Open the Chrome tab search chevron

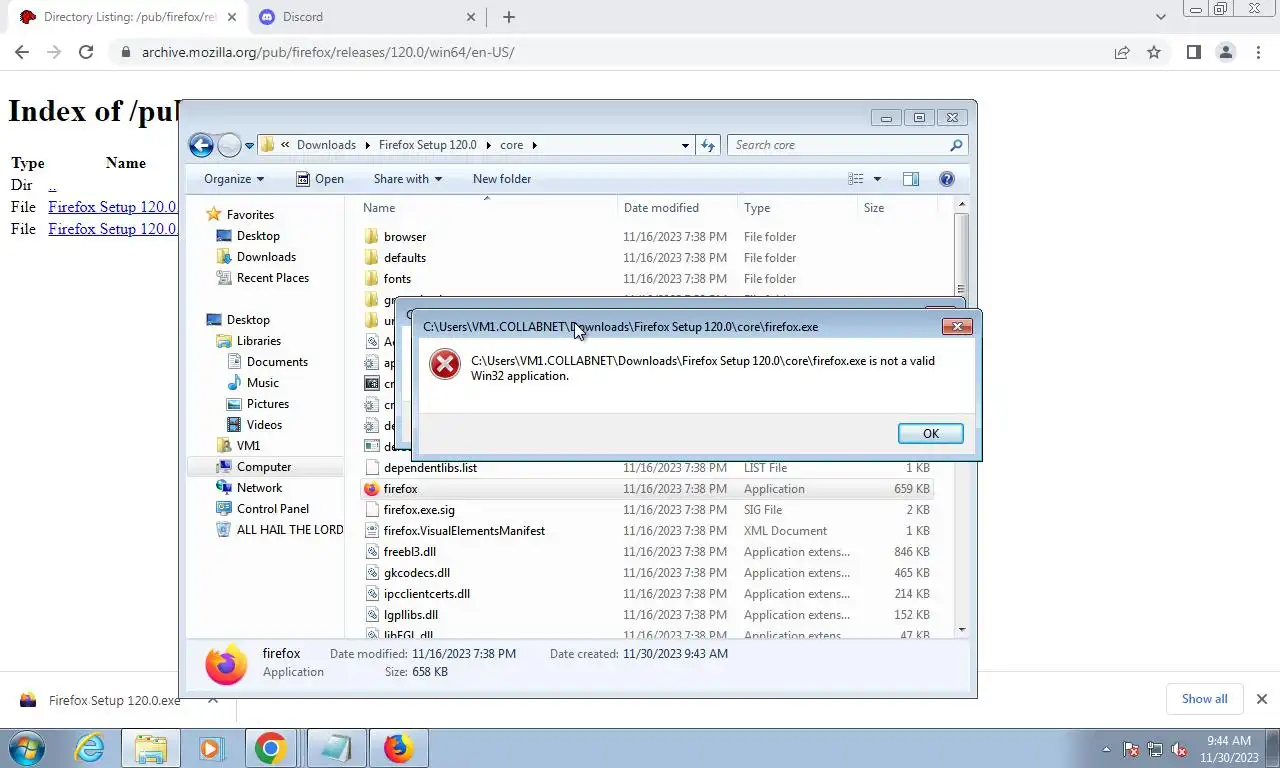pyautogui.click(x=1160, y=17)
